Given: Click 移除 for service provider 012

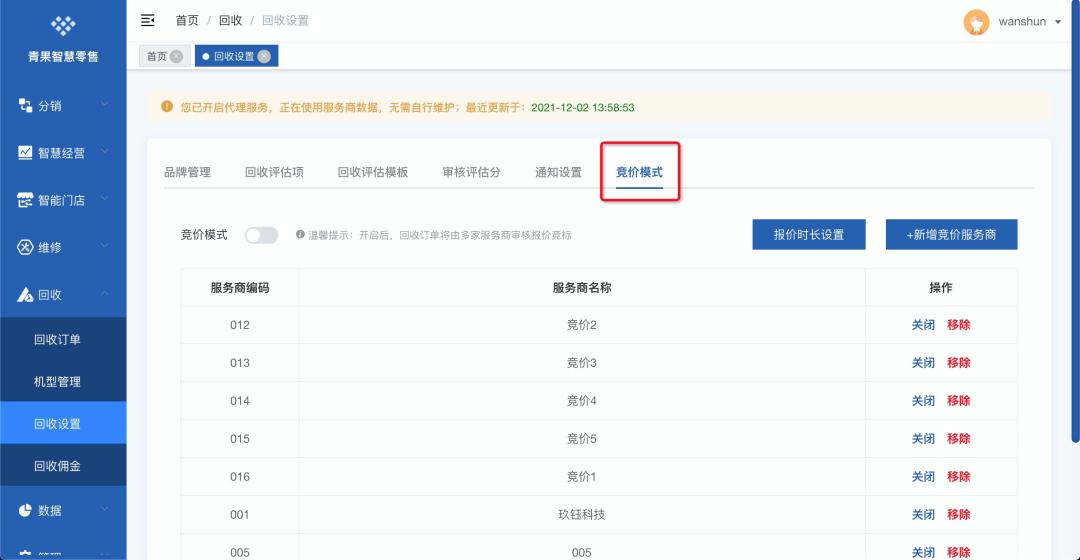Looking at the screenshot, I should point(958,325).
